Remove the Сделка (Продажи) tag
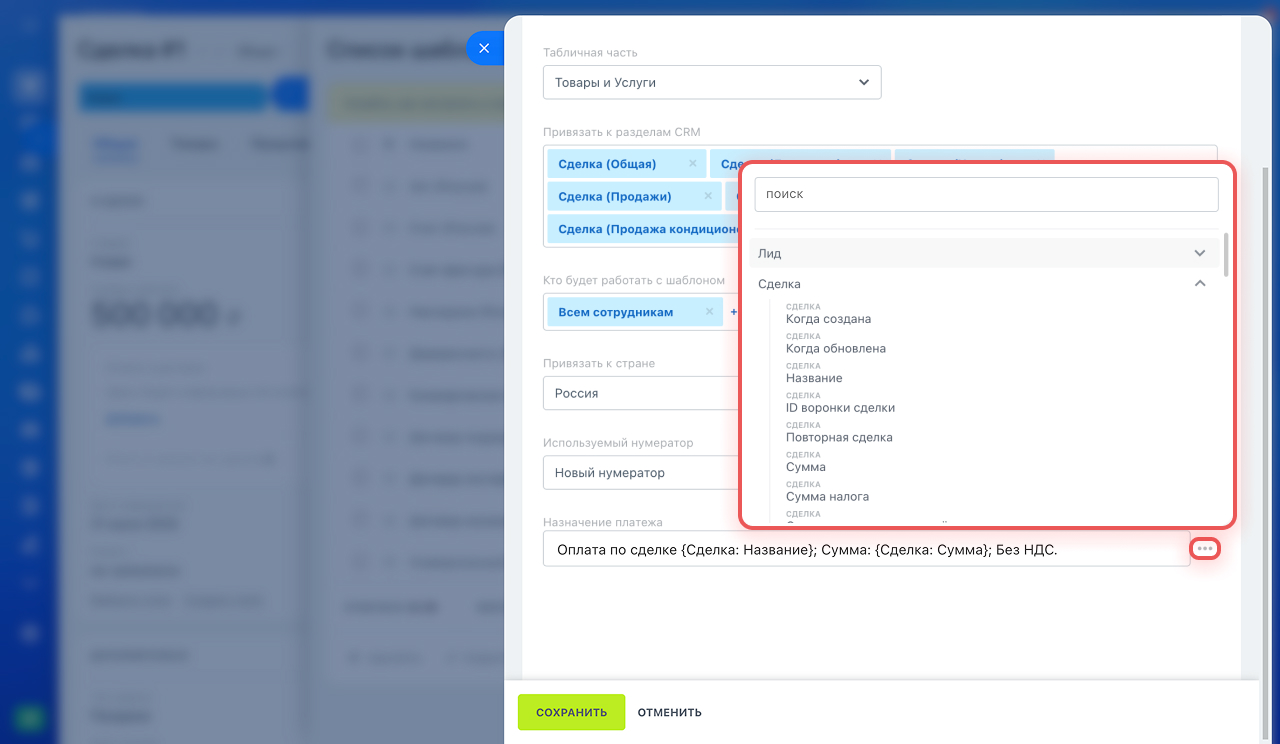This screenshot has width=1280, height=744. coord(708,197)
